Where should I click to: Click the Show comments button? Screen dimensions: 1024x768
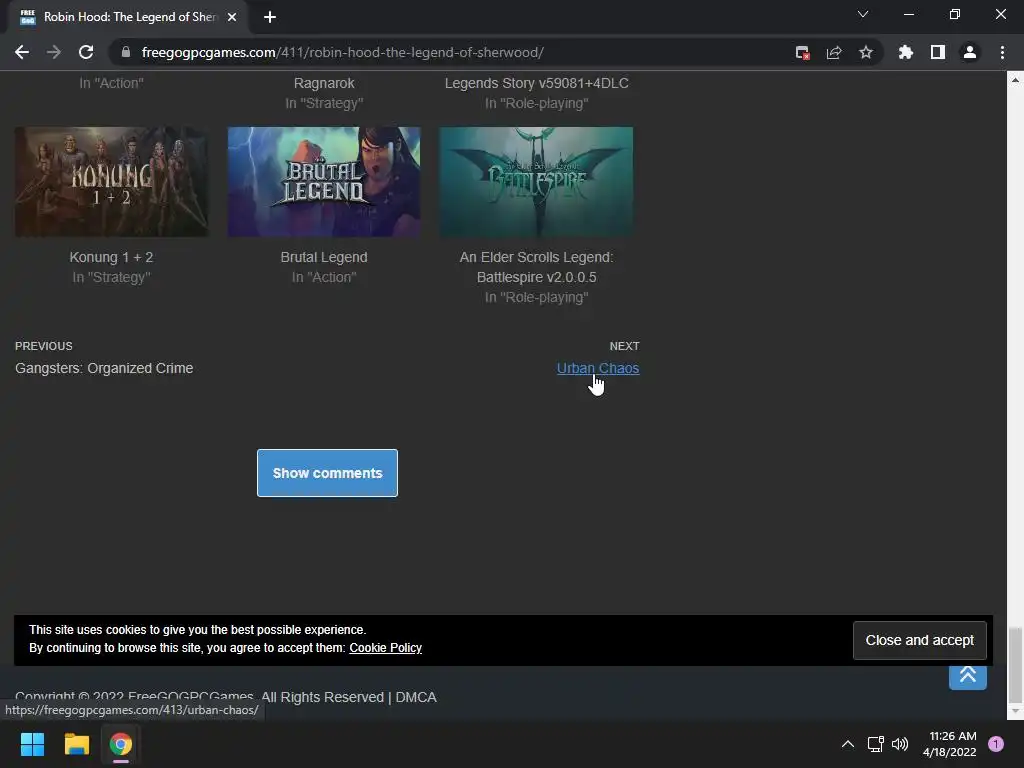(x=327, y=473)
